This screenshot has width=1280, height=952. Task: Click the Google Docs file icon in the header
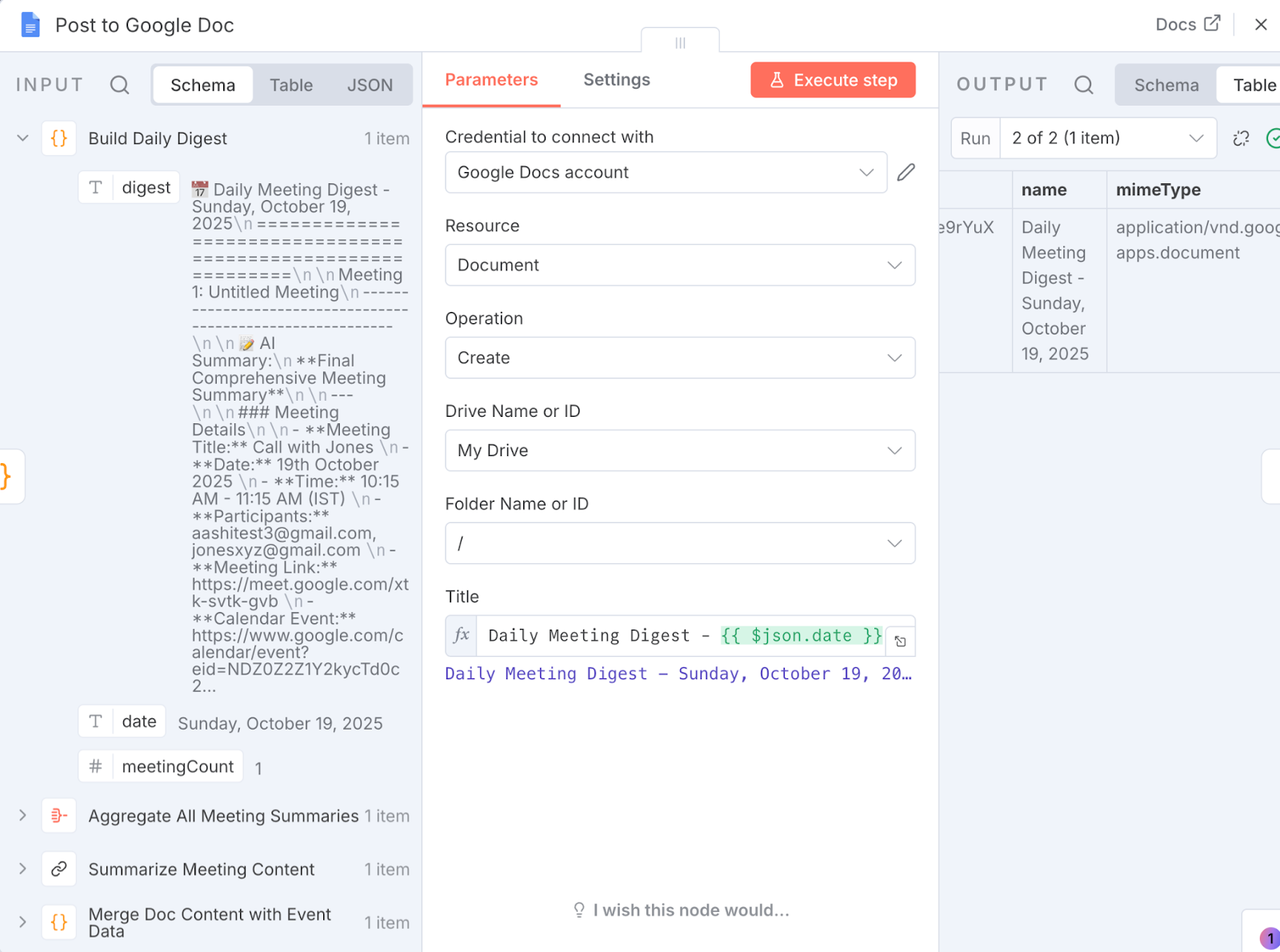(x=30, y=25)
